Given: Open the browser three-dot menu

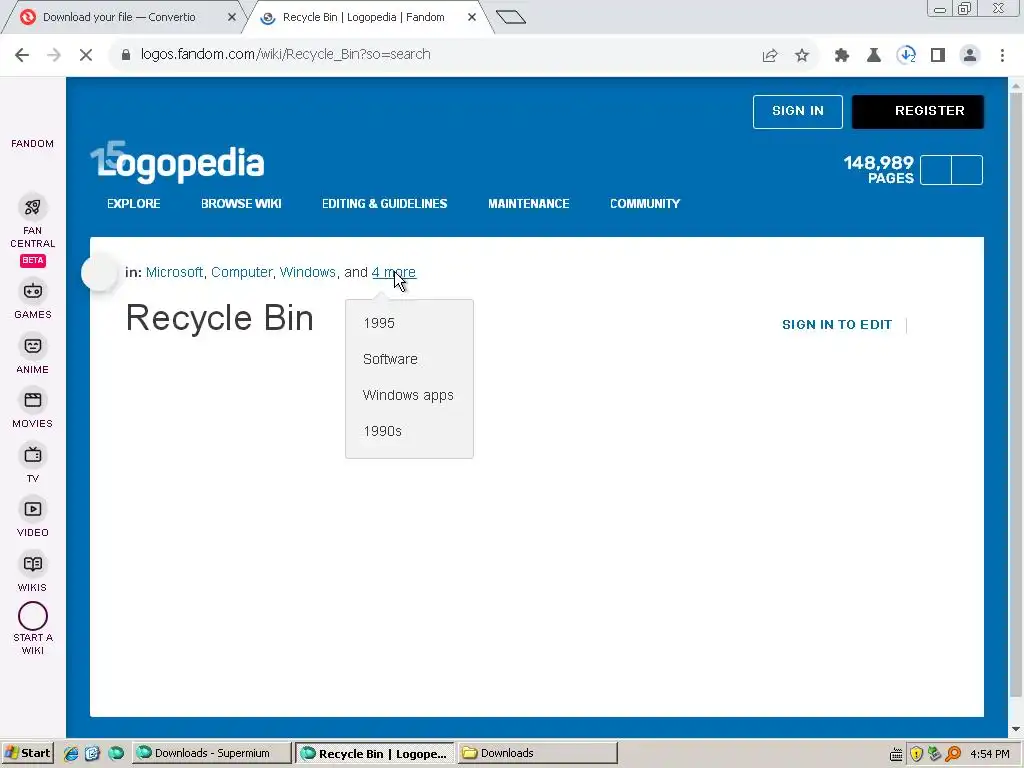Looking at the screenshot, I should pyautogui.click(x=1002, y=56).
